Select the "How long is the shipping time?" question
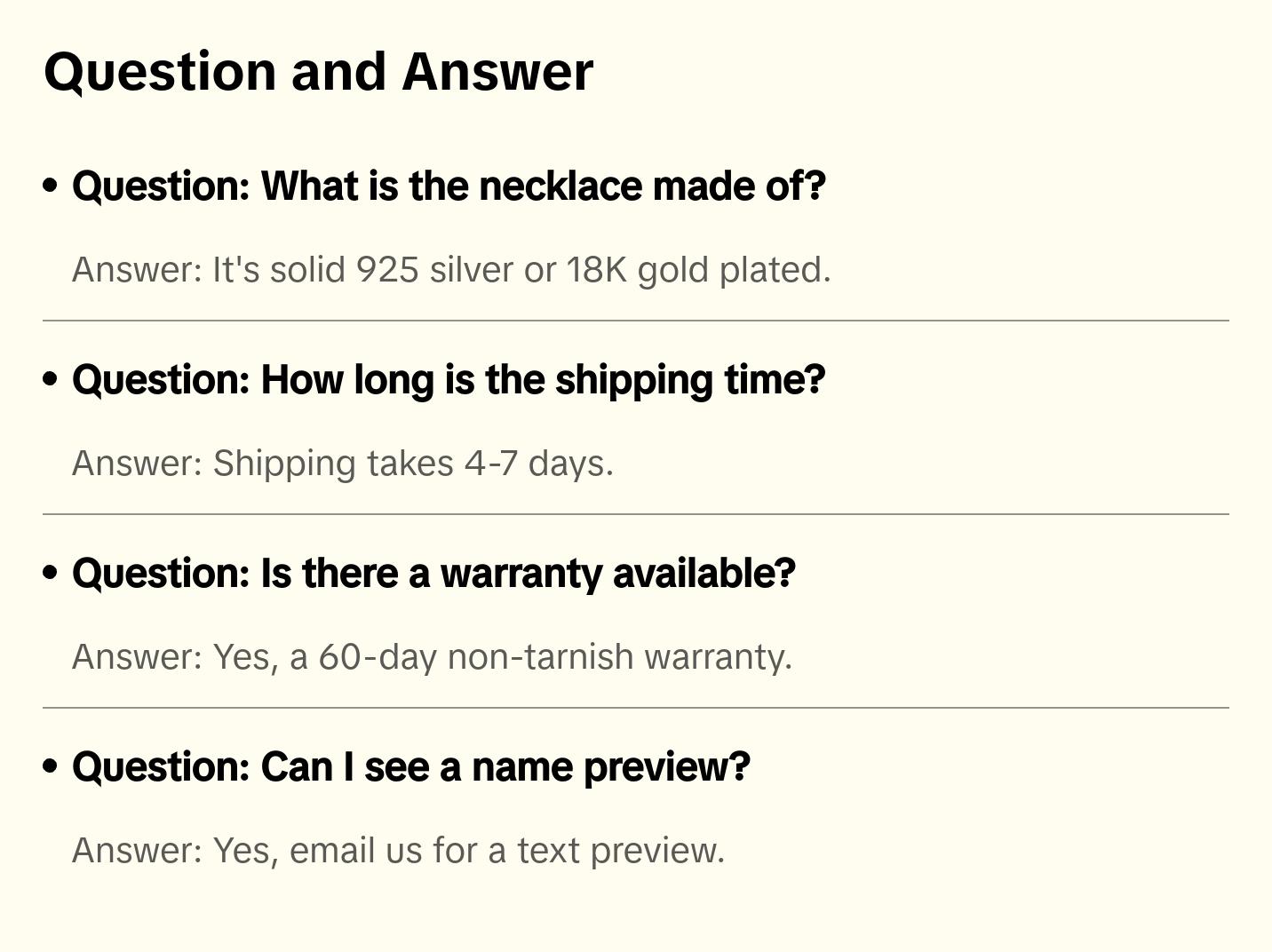The height and width of the screenshot is (952, 1272). (449, 380)
